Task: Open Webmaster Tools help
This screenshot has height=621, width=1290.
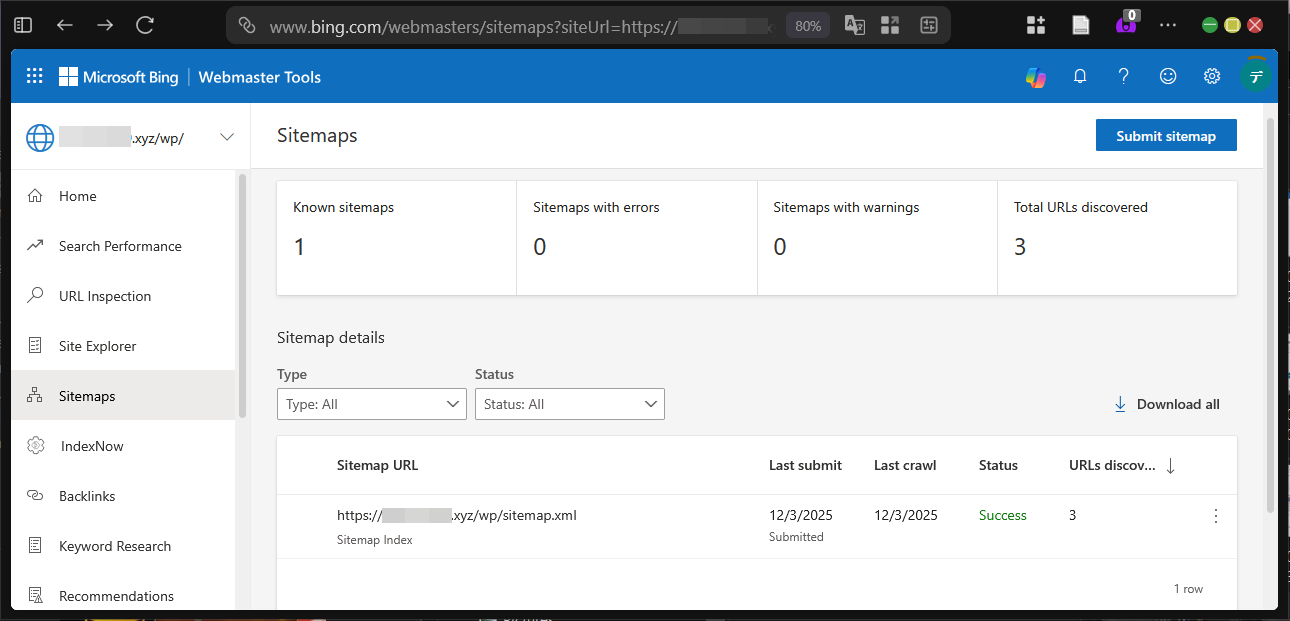Action: tap(1123, 76)
